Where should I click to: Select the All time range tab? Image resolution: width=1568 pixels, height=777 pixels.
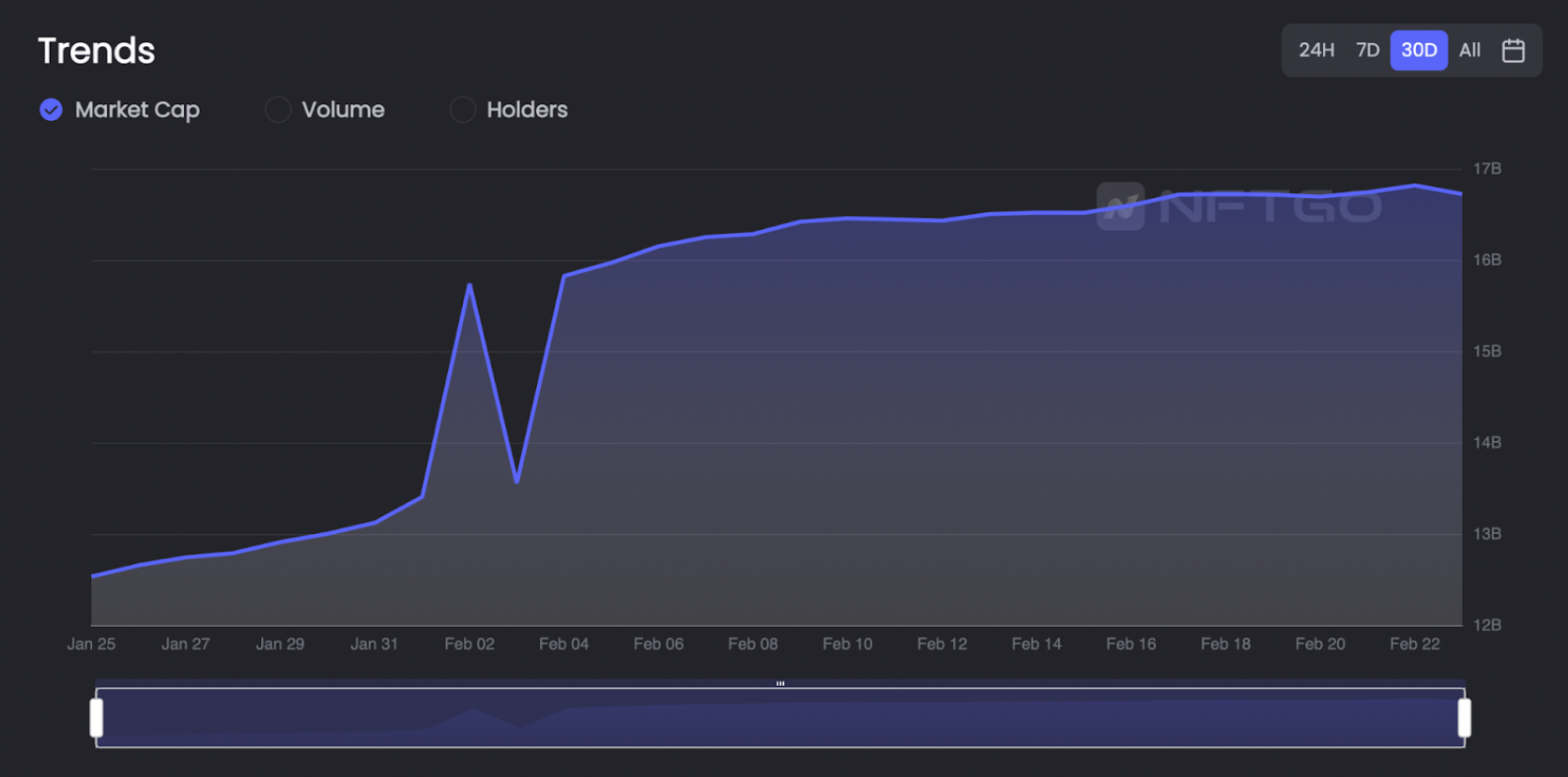click(1469, 51)
